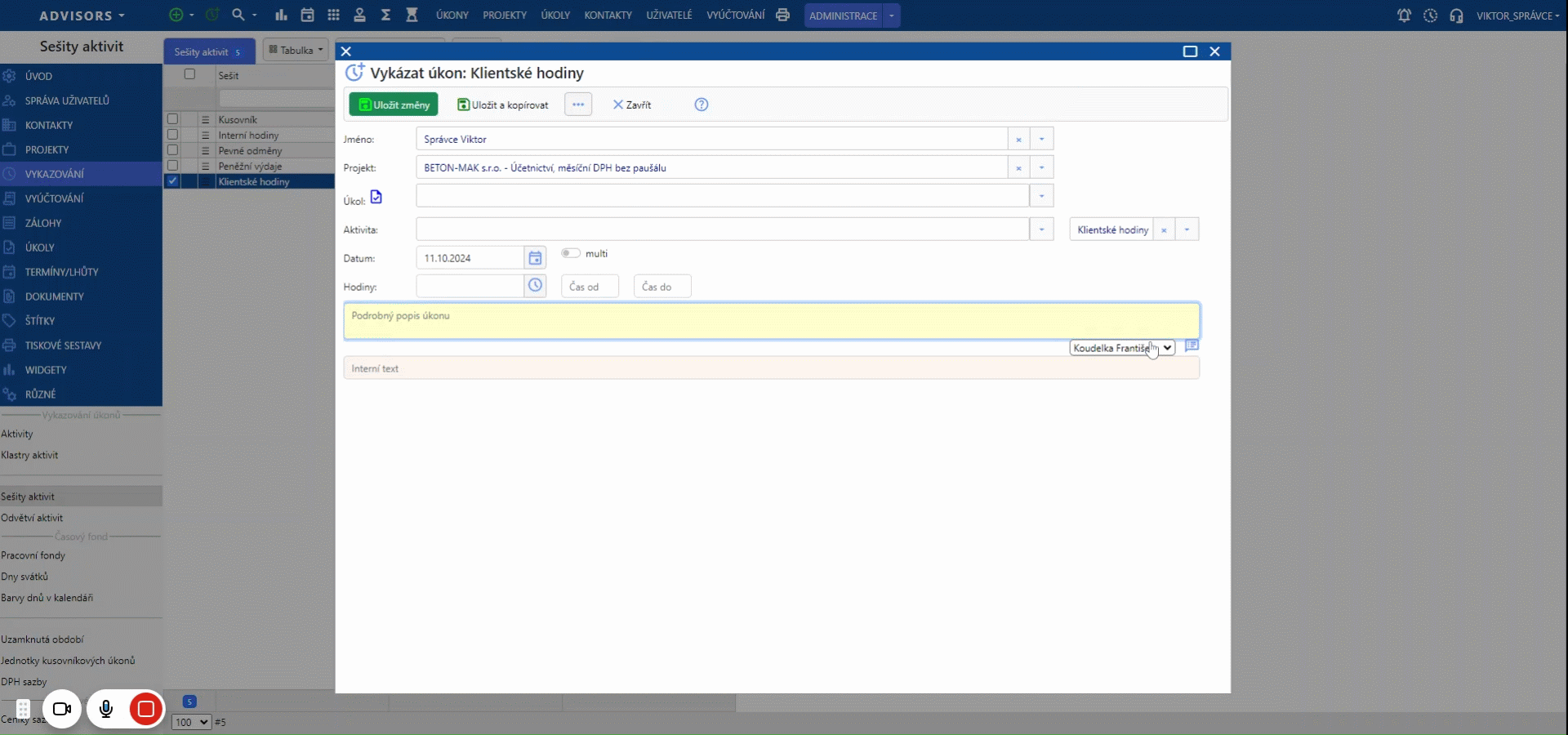Open the Aktivita dropdown list
This screenshot has height=735, width=1568.
coord(1041,229)
